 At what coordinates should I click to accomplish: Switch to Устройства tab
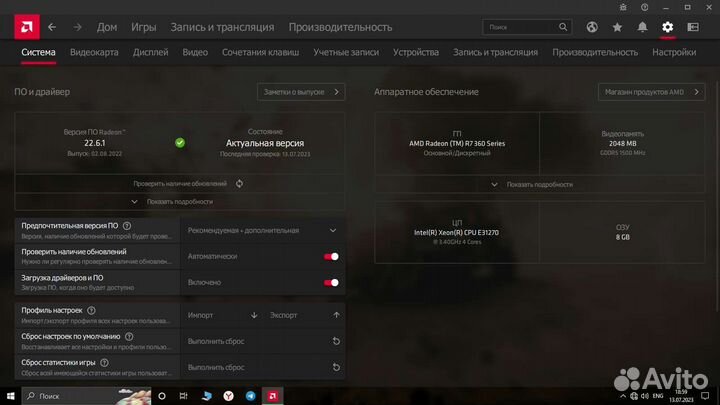pos(416,52)
